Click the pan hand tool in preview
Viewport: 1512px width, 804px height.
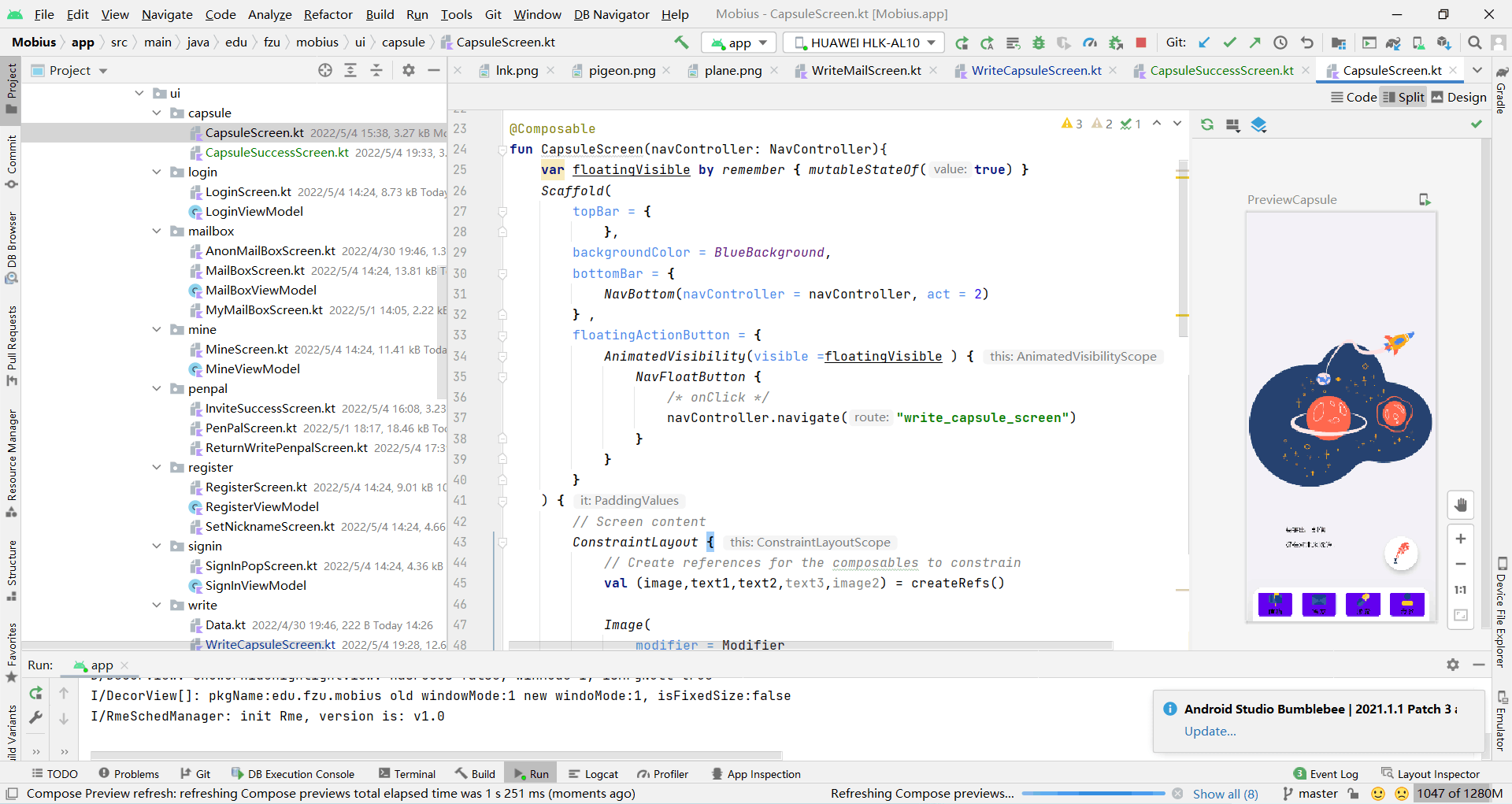coord(1461,505)
